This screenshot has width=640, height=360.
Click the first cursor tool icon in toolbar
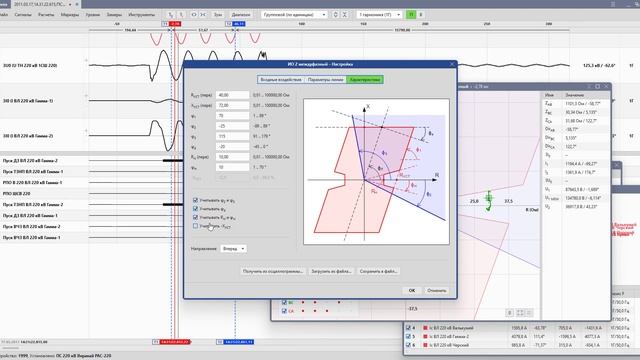click(171, 15)
